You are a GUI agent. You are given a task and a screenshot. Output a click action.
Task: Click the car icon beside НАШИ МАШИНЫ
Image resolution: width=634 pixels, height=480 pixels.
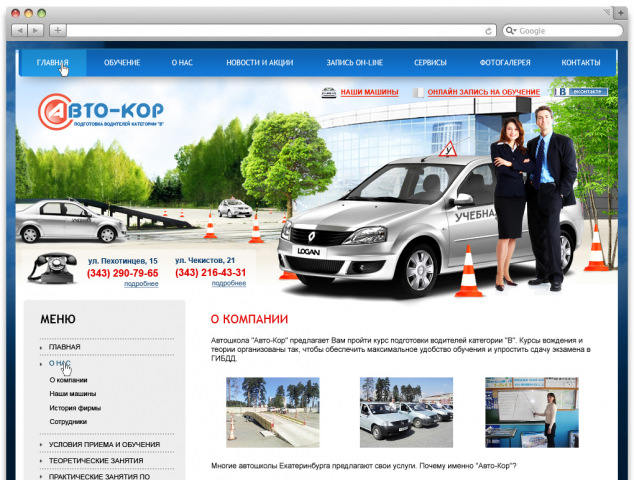pyautogui.click(x=329, y=93)
